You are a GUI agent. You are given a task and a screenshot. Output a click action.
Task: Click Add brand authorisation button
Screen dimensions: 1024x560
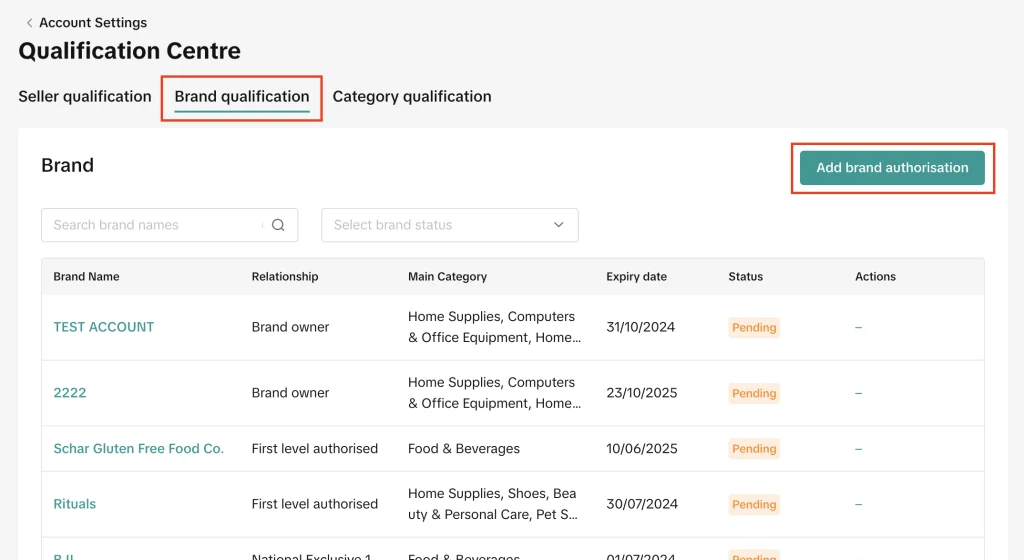892,168
